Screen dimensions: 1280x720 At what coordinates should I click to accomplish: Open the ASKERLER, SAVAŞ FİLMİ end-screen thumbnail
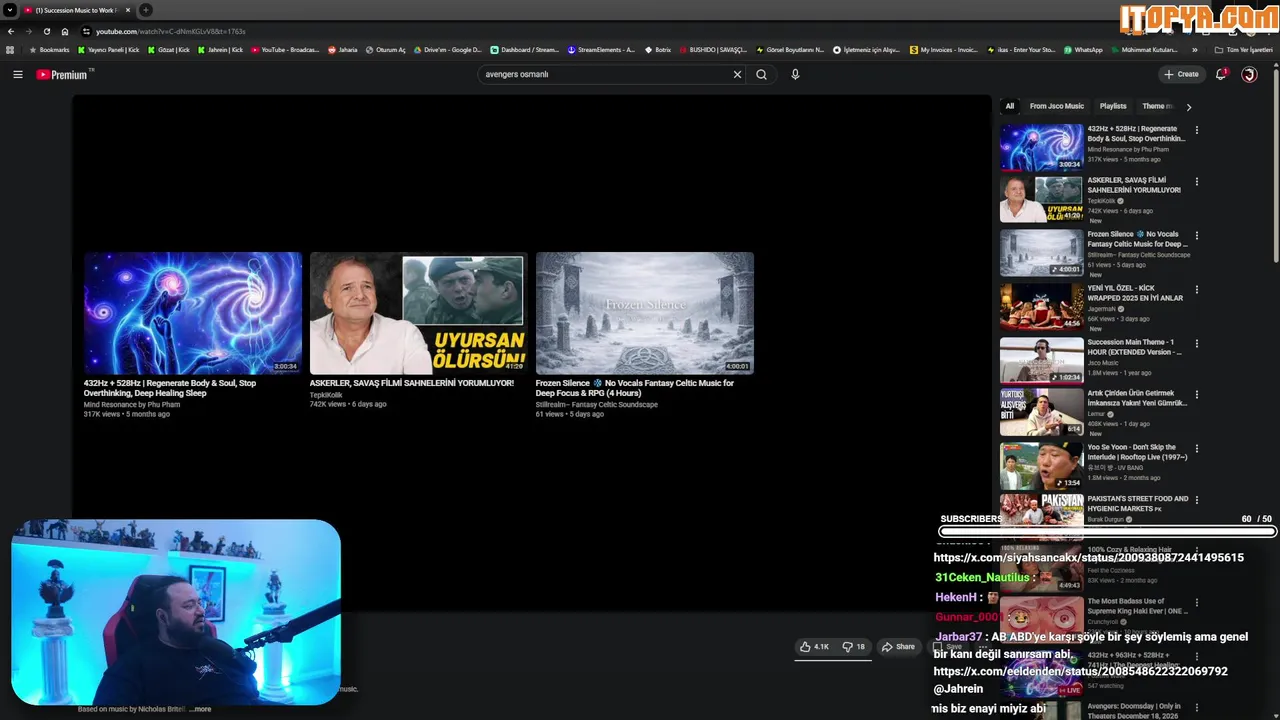tap(419, 313)
